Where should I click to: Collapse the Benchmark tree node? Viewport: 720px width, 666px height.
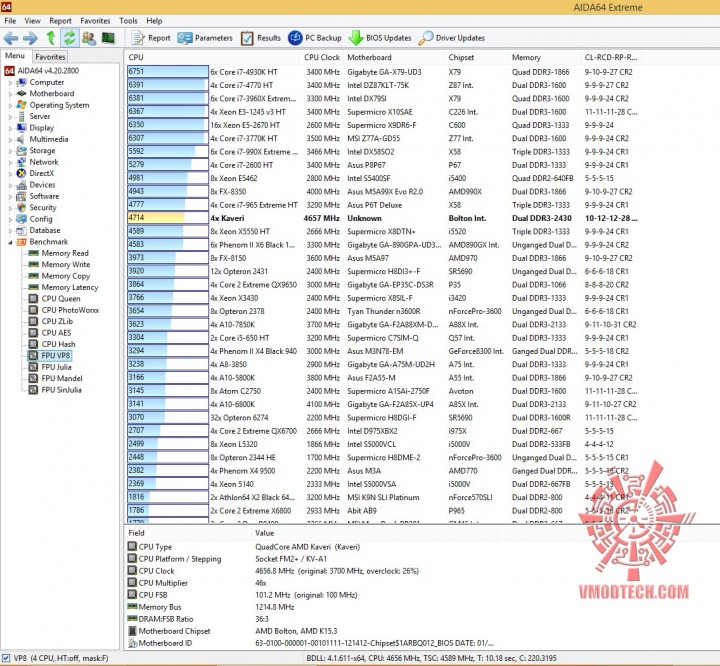pos(10,242)
